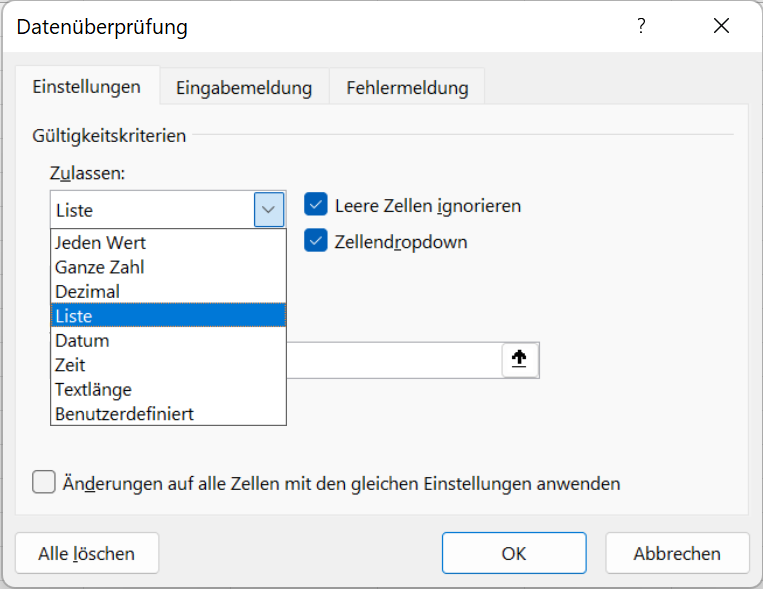763x589 pixels.
Task: Uncheck the Zellendropdown option
Action: 316,241
